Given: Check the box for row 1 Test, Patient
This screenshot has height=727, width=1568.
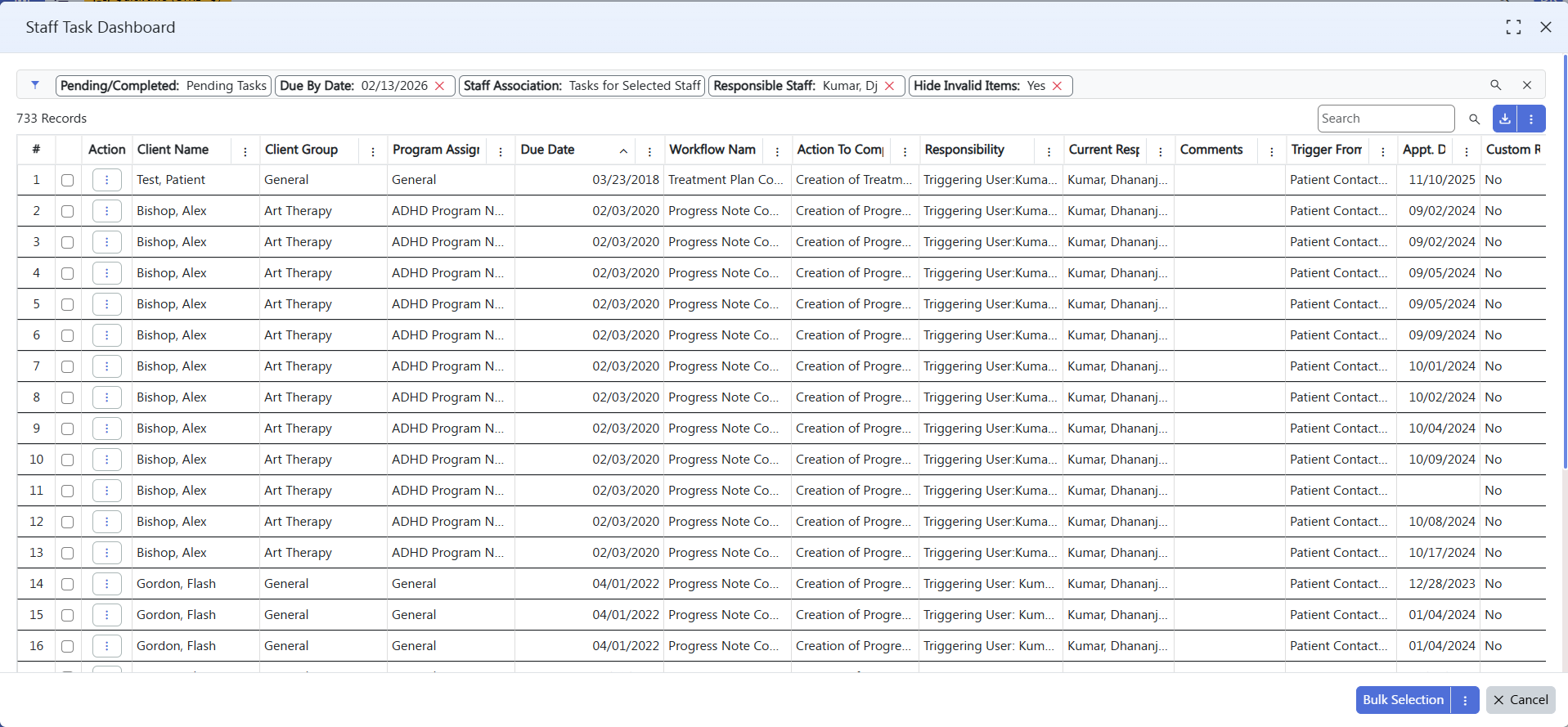Looking at the screenshot, I should (x=67, y=180).
